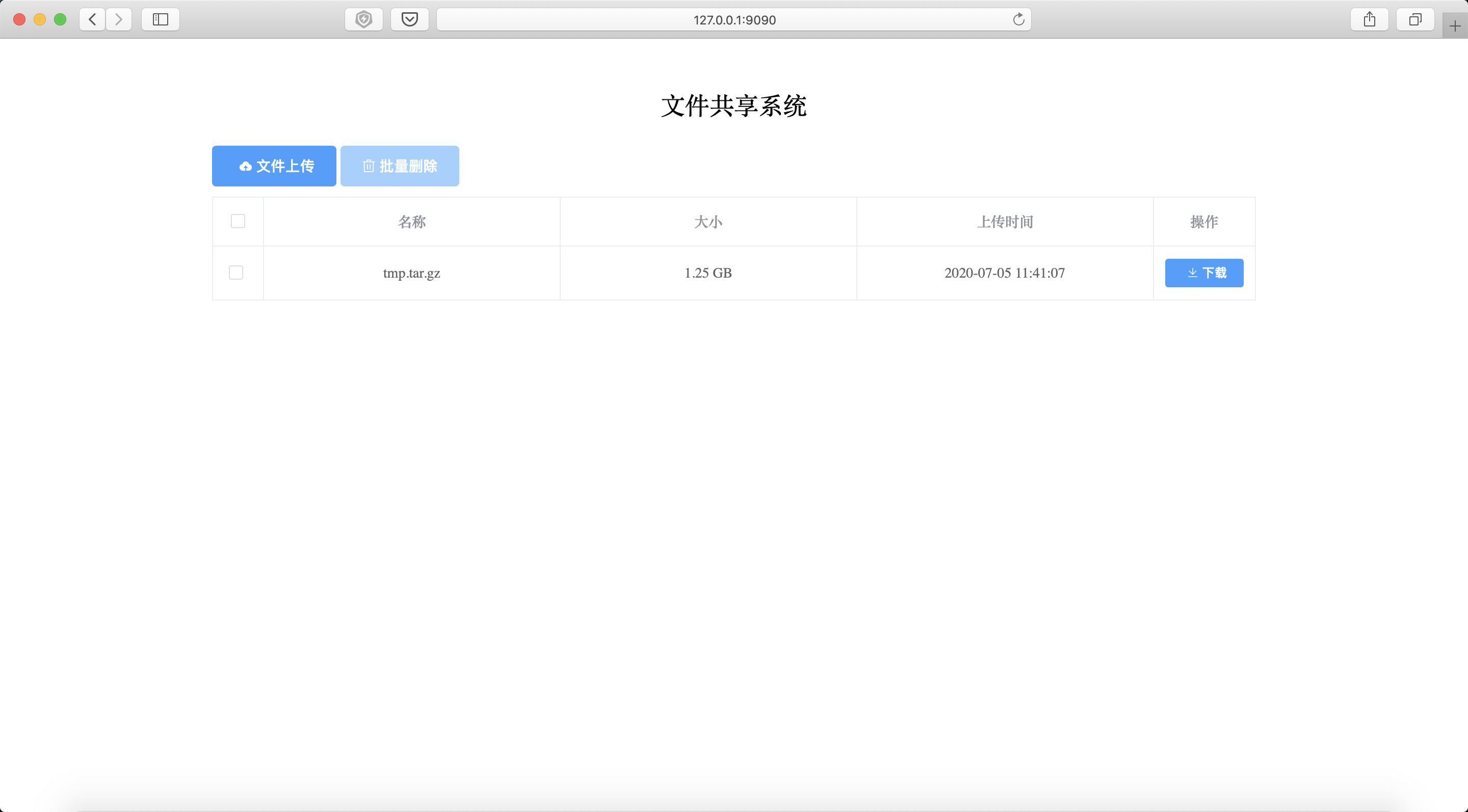The width and height of the screenshot is (1468, 812).
Task: Download tmp.tar.gz with 下载 button
Action: 1203,273
